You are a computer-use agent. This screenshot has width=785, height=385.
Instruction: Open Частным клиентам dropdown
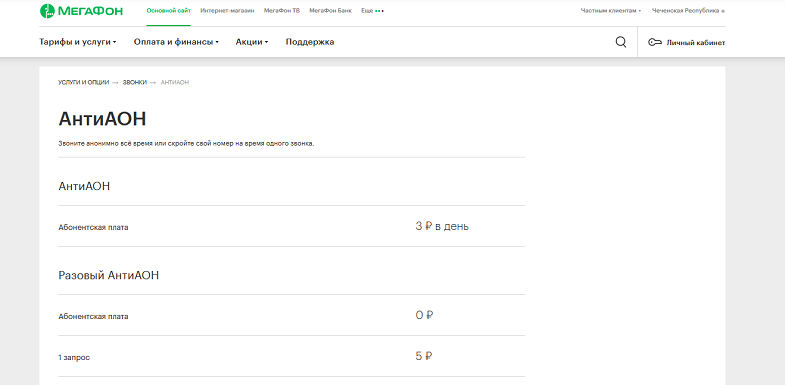tap(611, 11)
